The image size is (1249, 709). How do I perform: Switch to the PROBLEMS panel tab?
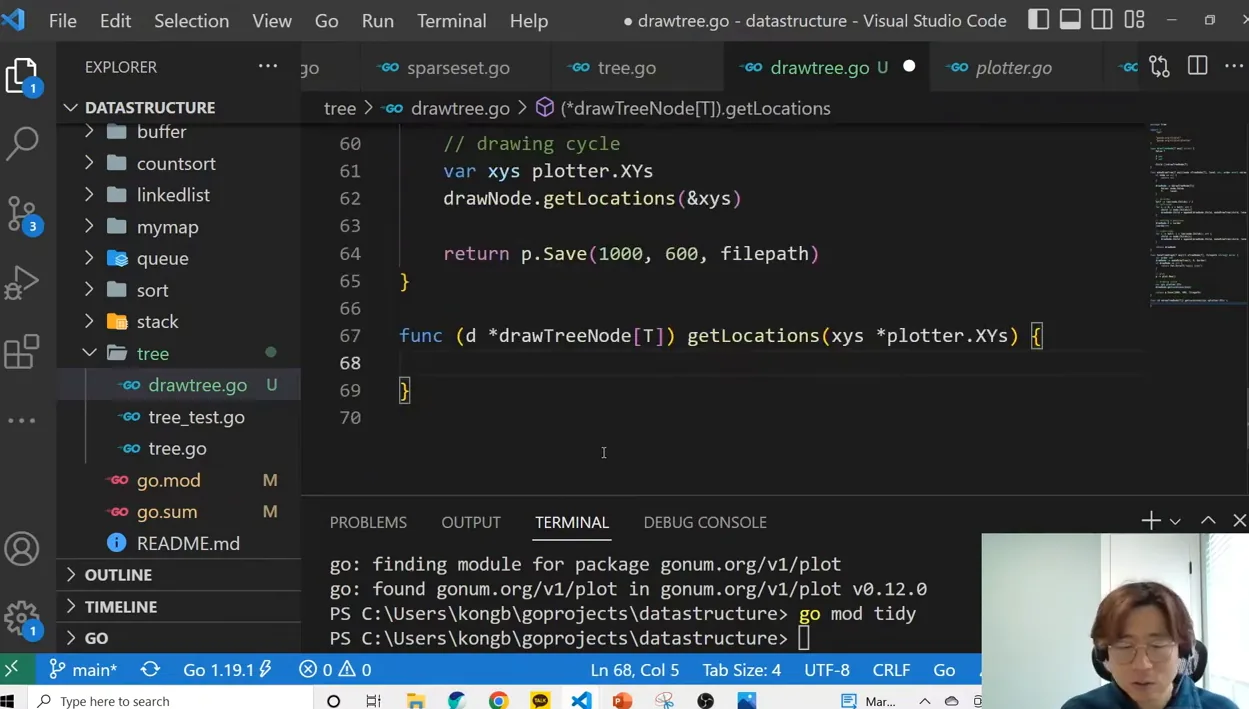tap(368, 522)
